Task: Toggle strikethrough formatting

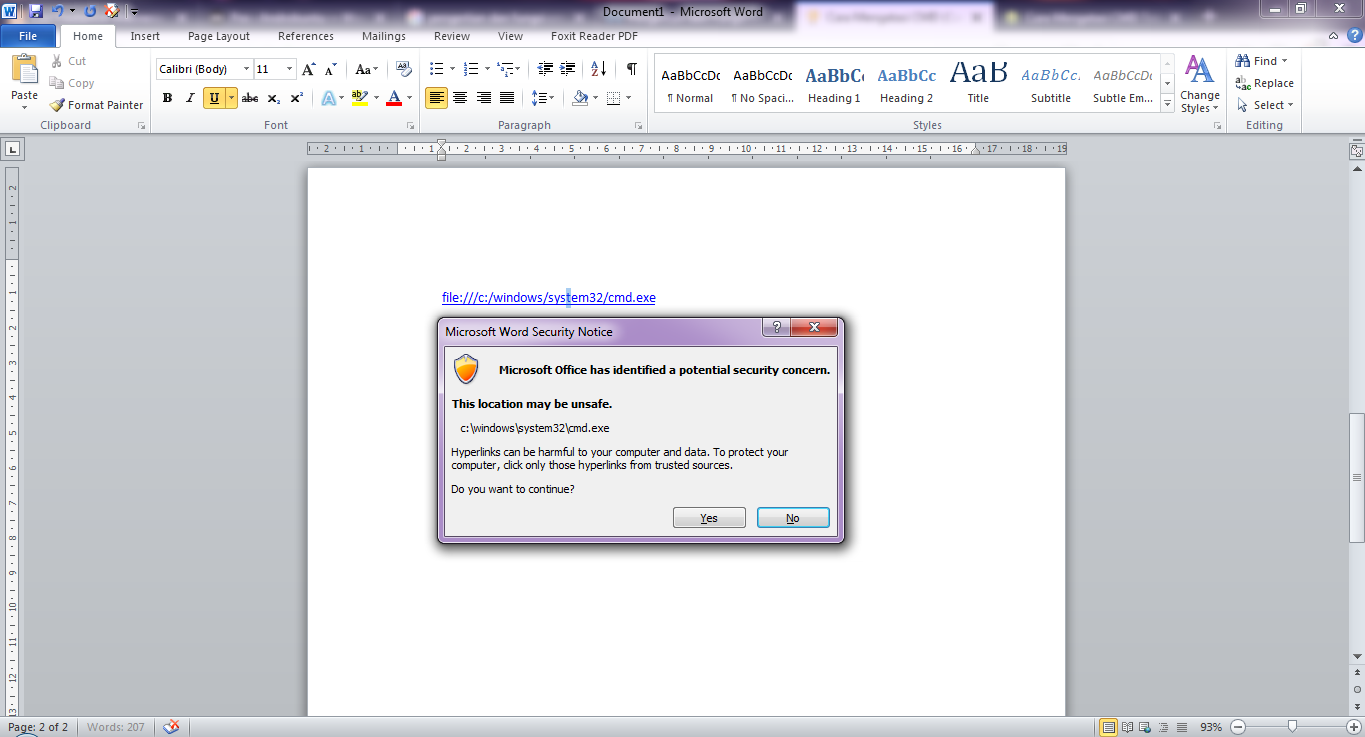Action: [x=249, y=98]
